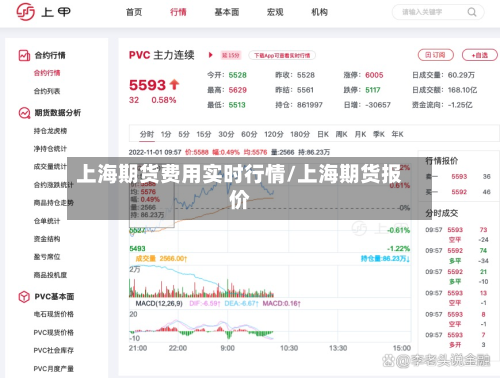Open 持仓龙虎榜 in sidebar
The image size is (500, 378).
(50, 131)
